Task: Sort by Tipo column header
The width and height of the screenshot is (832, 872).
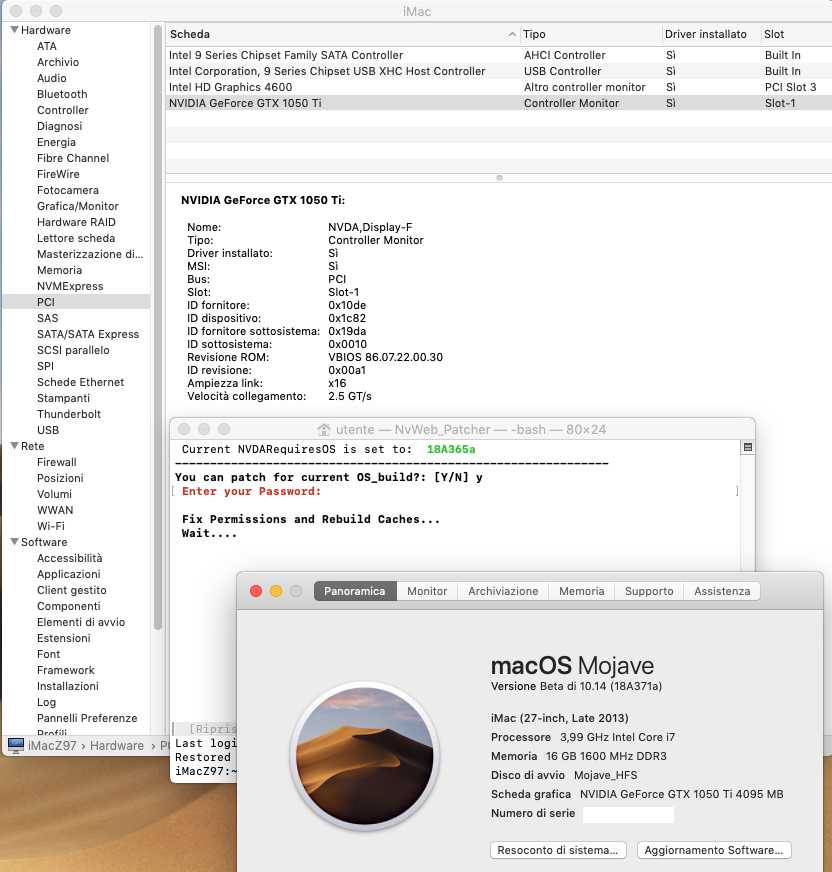Action: tap(591, 34)
